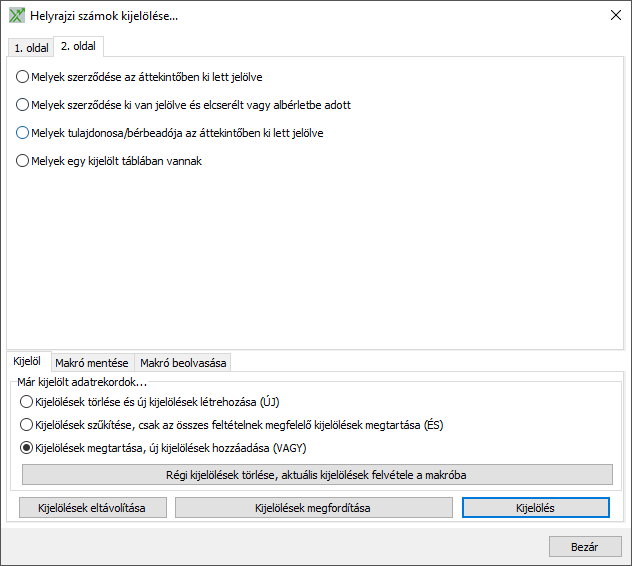The height and width of the screenshot is (566, 632).
Task: Open the '2. oldal' tab
Action: [x=78, y=46]
